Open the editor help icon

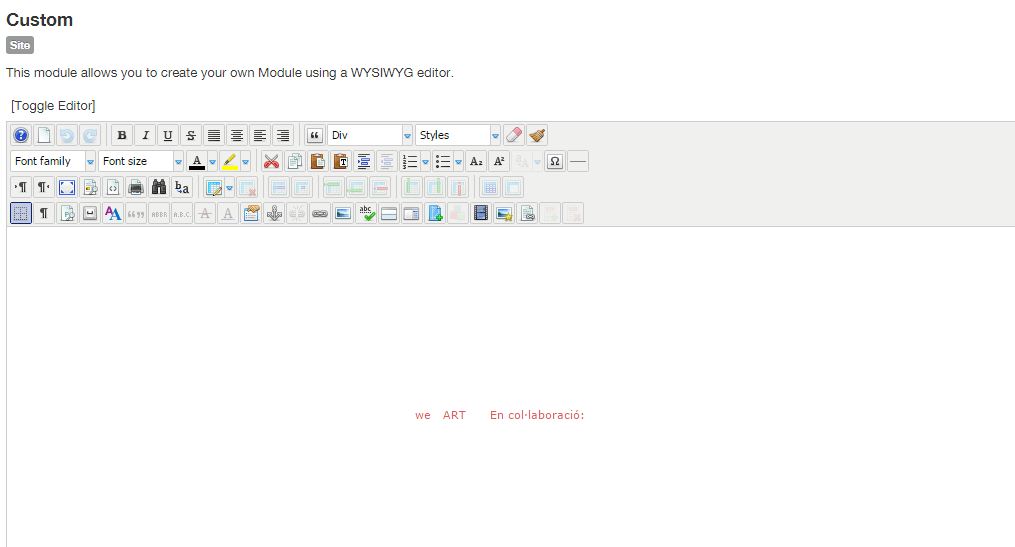(x=21, y=135)
